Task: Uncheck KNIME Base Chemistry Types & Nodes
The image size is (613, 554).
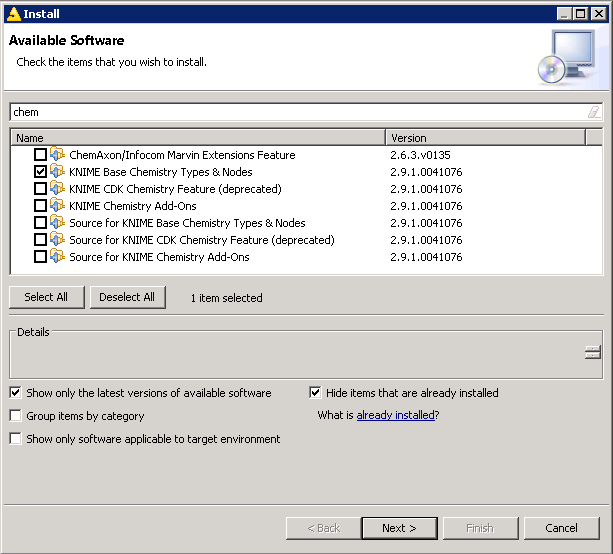Action: pos(40,172)
